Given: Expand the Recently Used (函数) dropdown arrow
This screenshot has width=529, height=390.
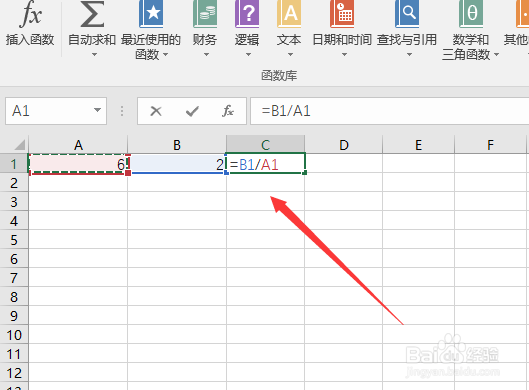Looking at the screenshot, I should click(x=165, y=54).
